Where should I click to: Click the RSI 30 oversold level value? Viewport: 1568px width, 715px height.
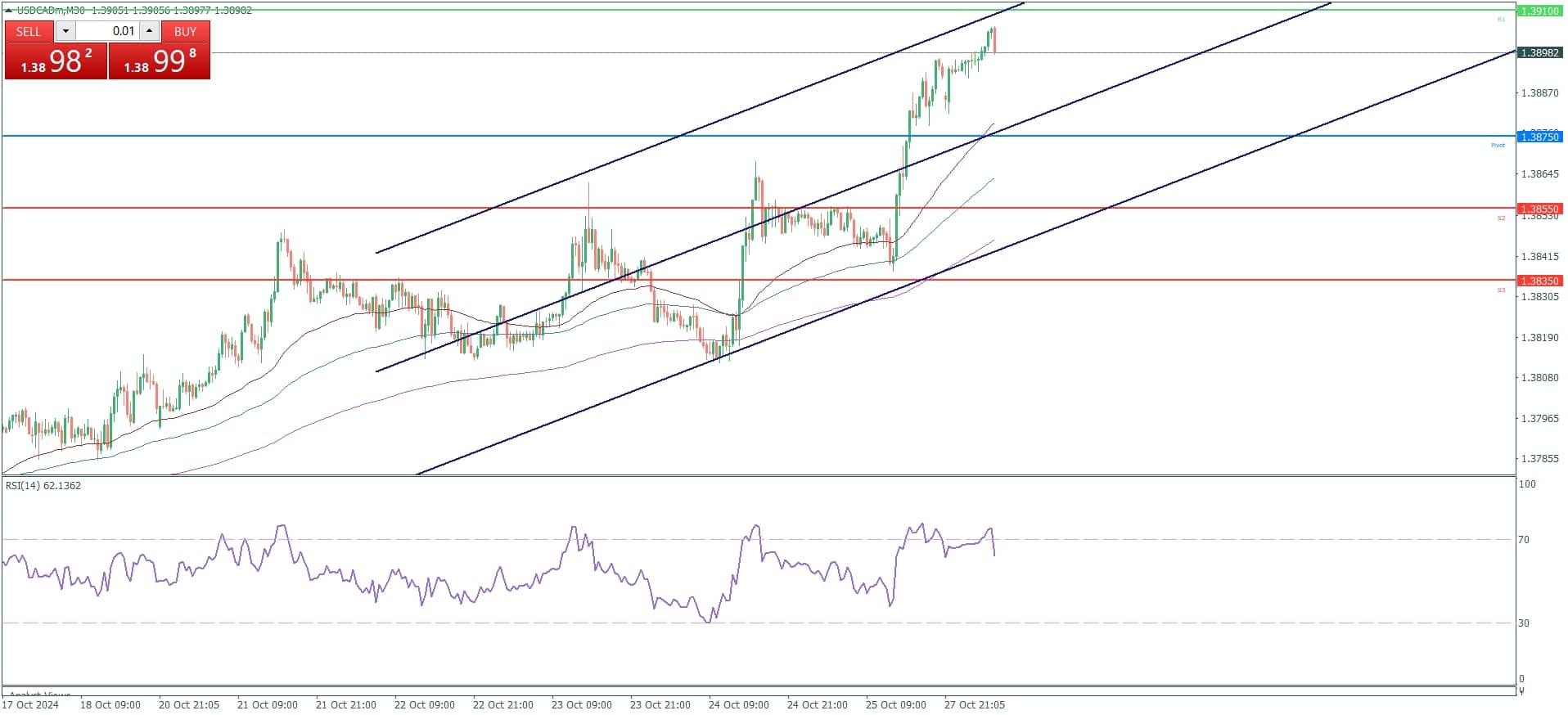click(x=1524, y=623)
